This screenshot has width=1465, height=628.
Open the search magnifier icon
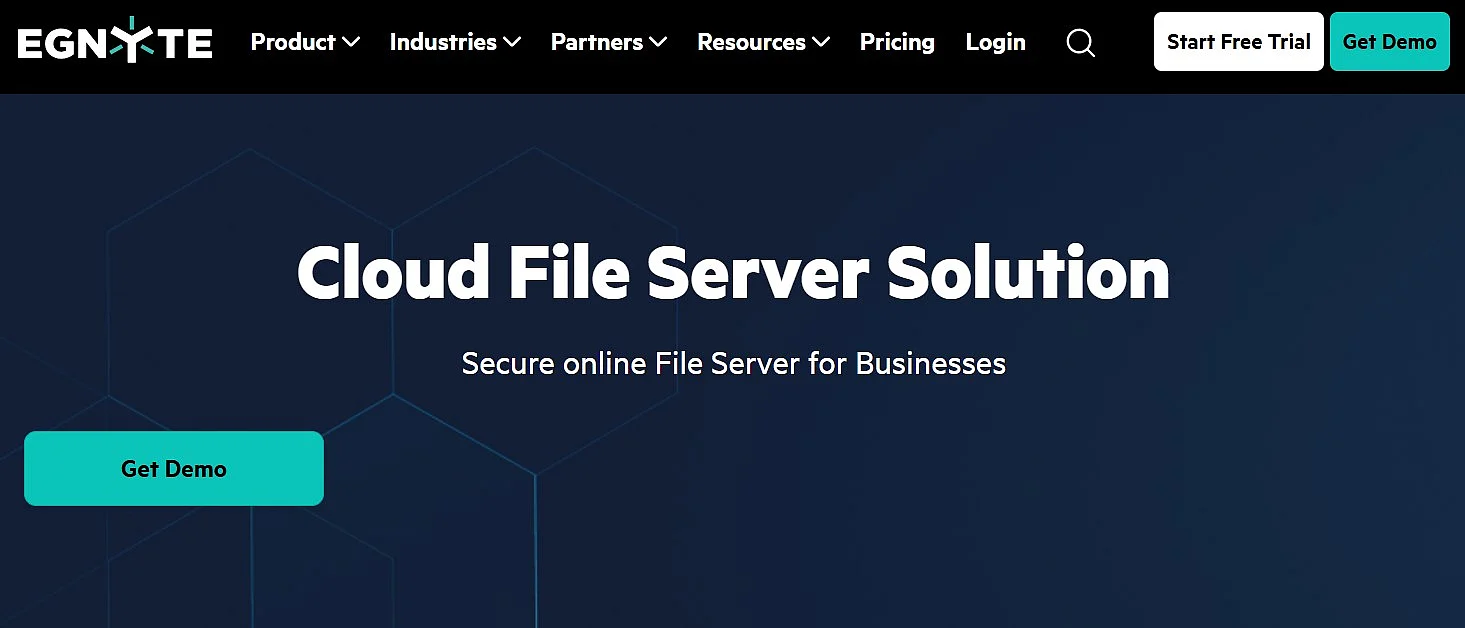click(x=1081, y=43)
